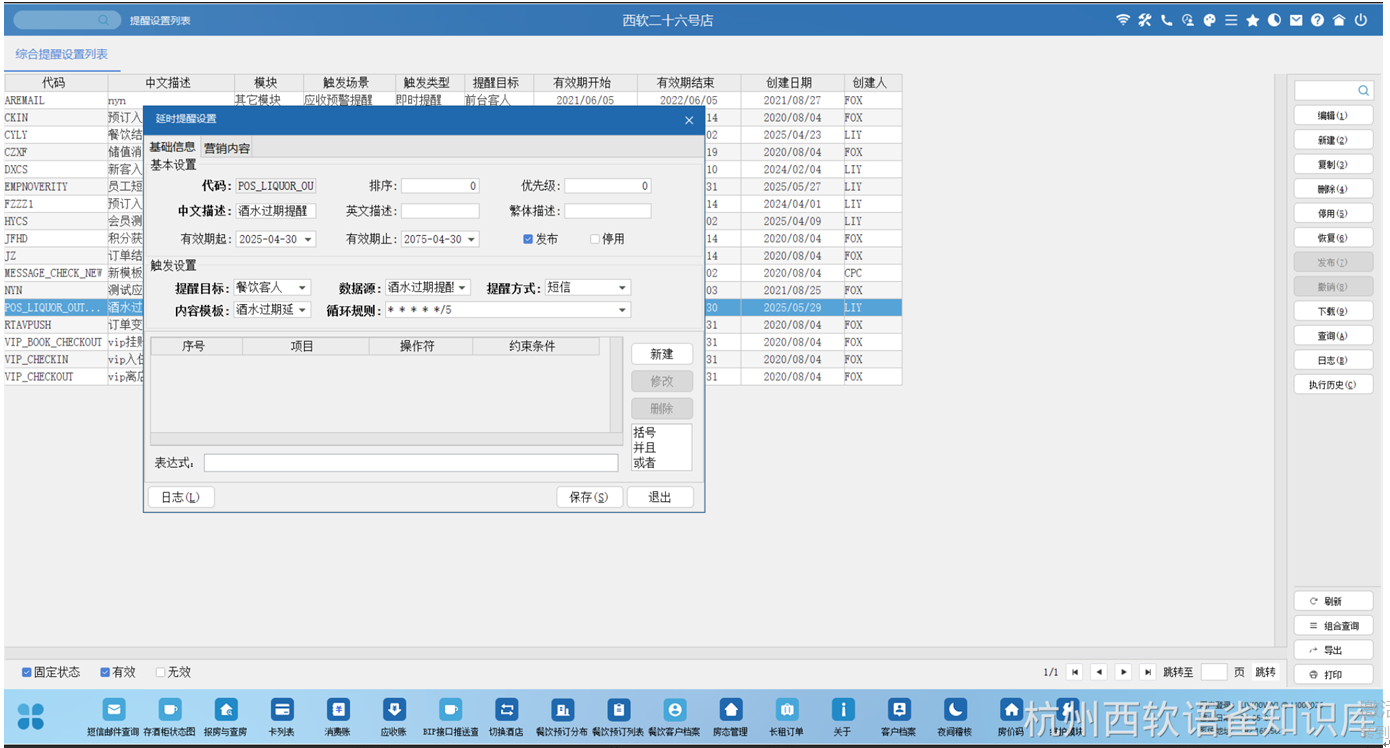Image resolution: width=1390 pixels, height=748 pixels.
Task: Click the 表达式 input field
Action: pyautogui.click(x=411, y=463)
